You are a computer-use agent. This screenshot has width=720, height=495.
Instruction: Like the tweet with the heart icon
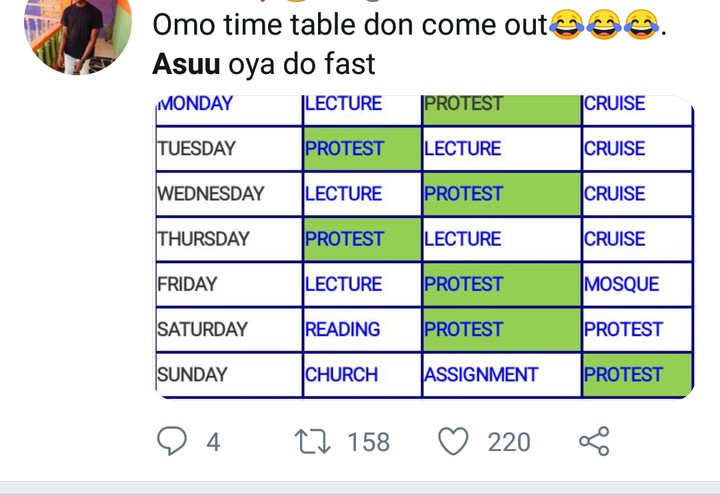tap(455, 442)
